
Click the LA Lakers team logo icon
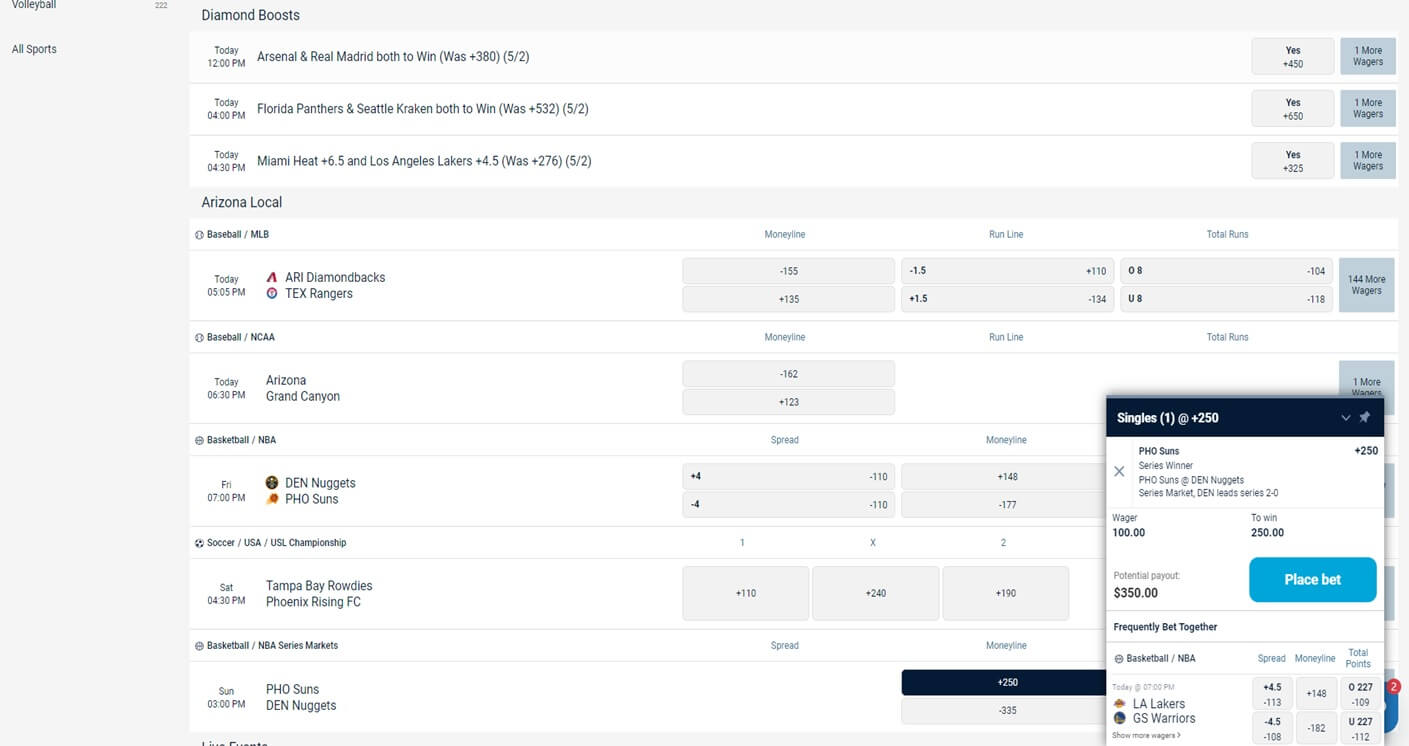1120,704
